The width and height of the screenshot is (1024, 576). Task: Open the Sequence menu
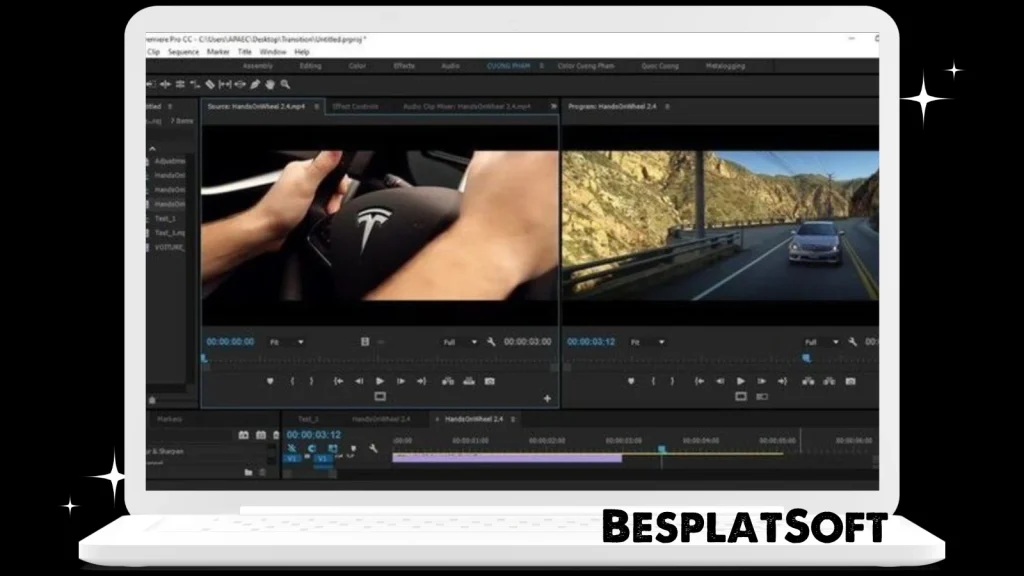(x=184, y=52)
